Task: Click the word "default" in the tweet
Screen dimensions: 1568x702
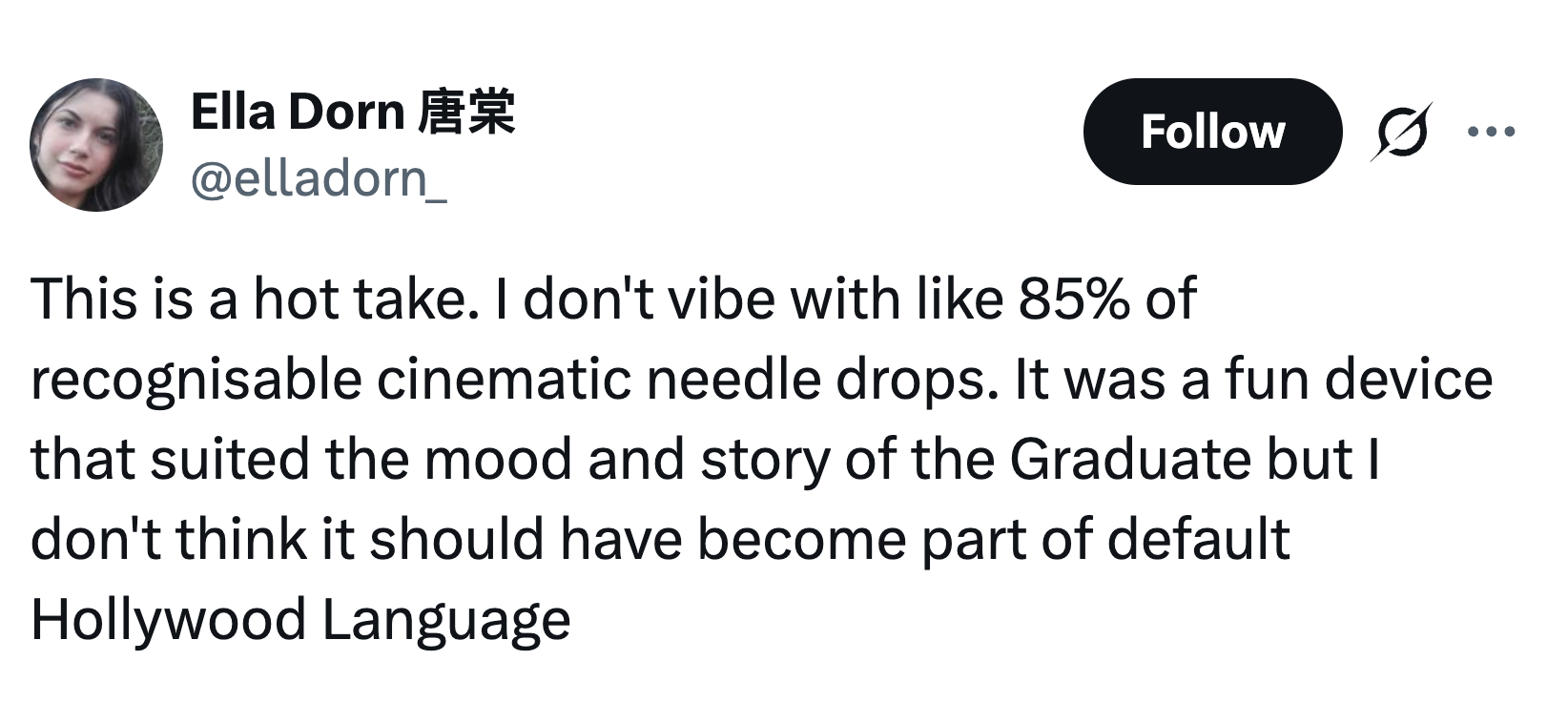Action: 1198,539
